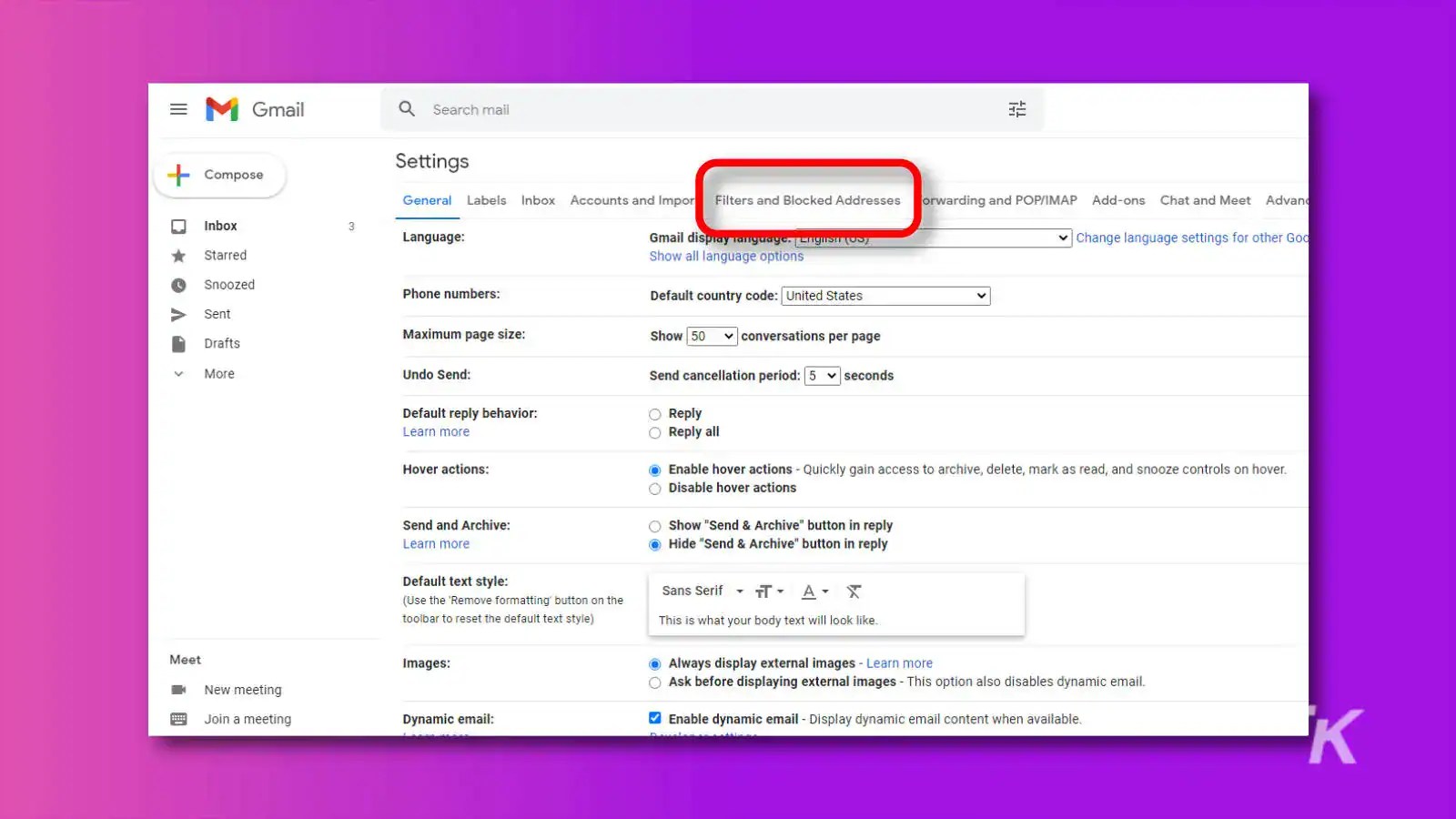Screen dimensions: 1456x819
Task: Open the conversations per page dropdown
Action: click(711, 336)
